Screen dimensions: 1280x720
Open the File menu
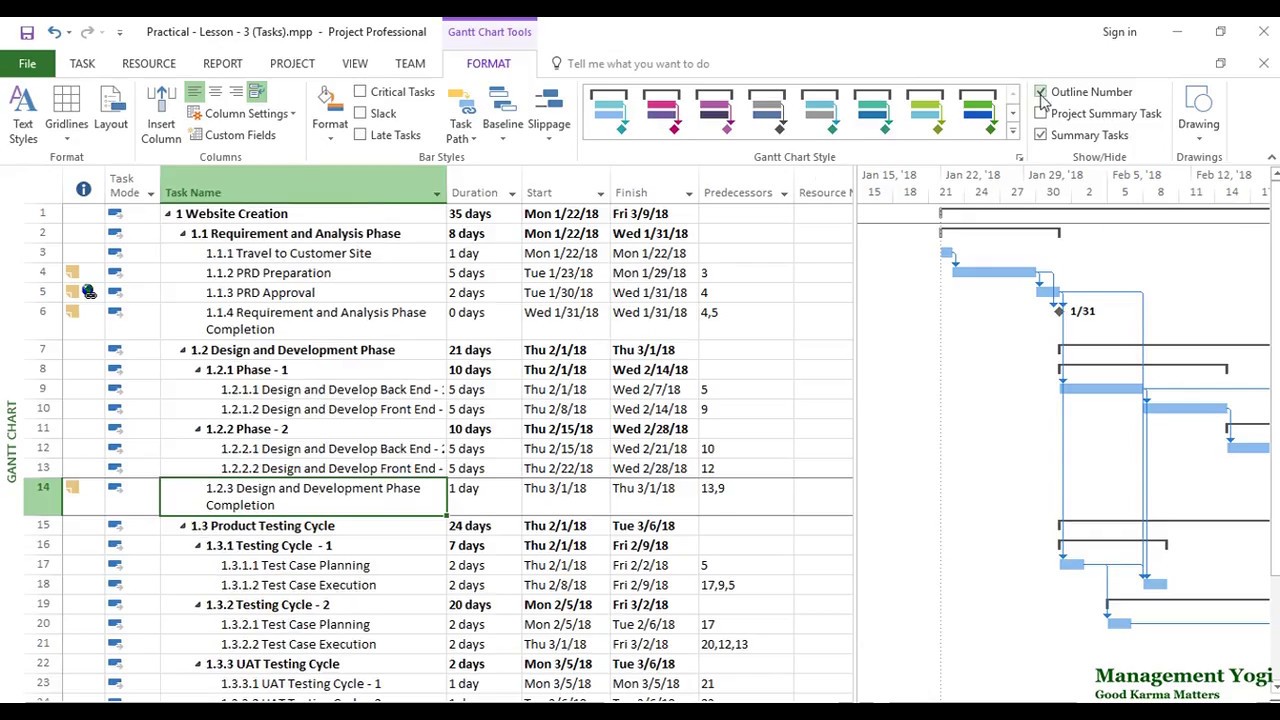[27, 64]
